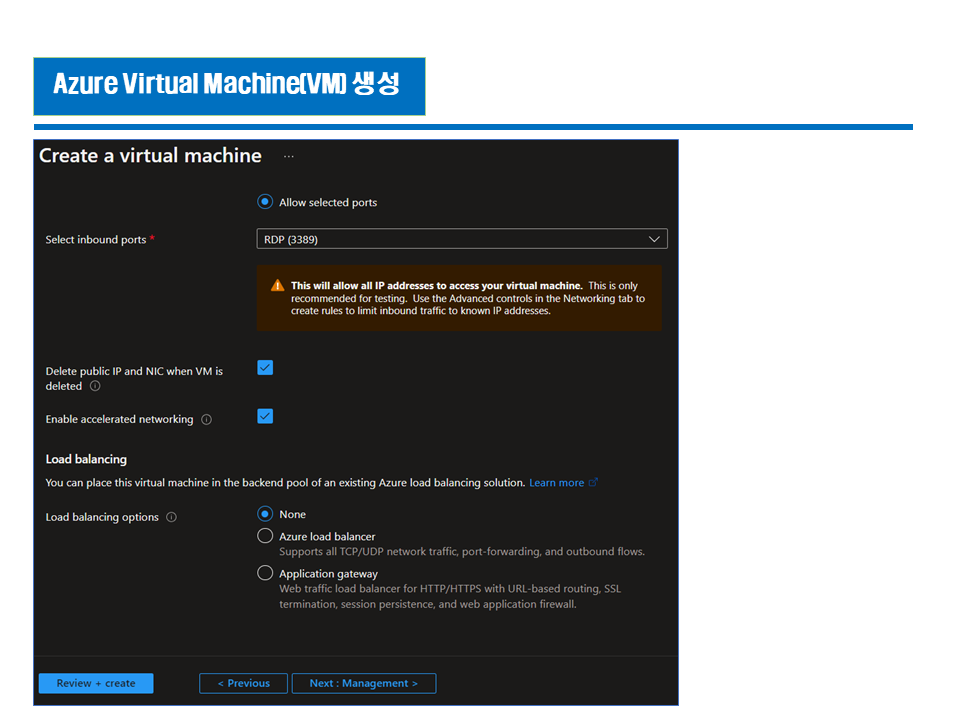Select Allow selected ports radio button
Image resolution: width=960 pixels, height=720 pixels.
pyautogui.click(x=264, y=201)
